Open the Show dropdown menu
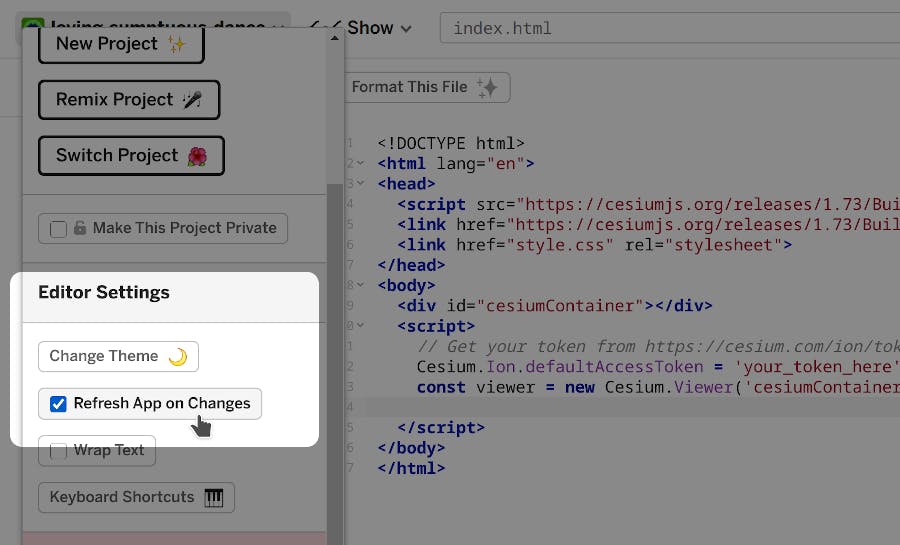Image resolution: width=900 pixels, height=545 pixels. [x=378, y=28]
